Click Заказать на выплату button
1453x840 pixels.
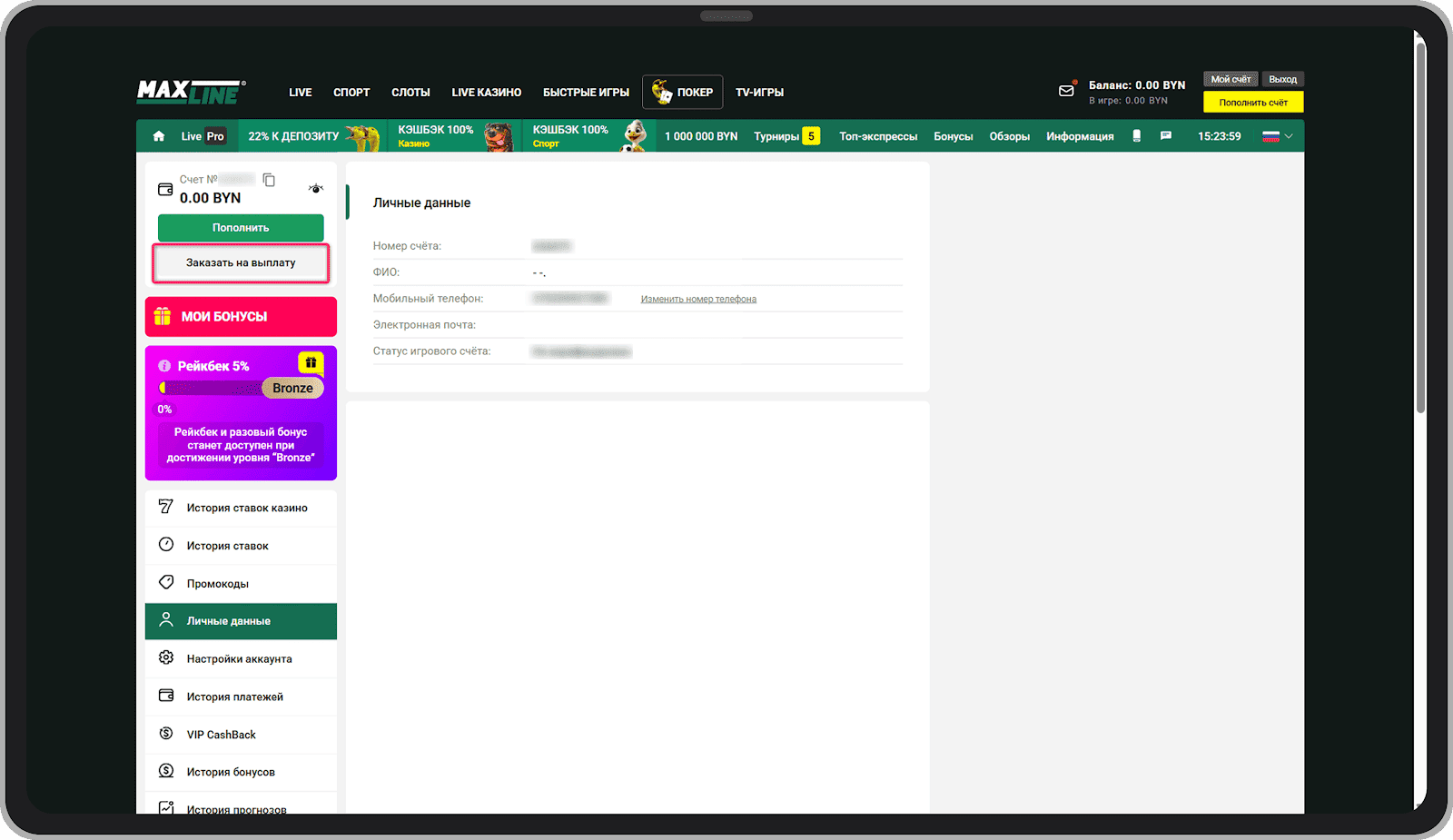pyautogui.click(x=241, y=263)
